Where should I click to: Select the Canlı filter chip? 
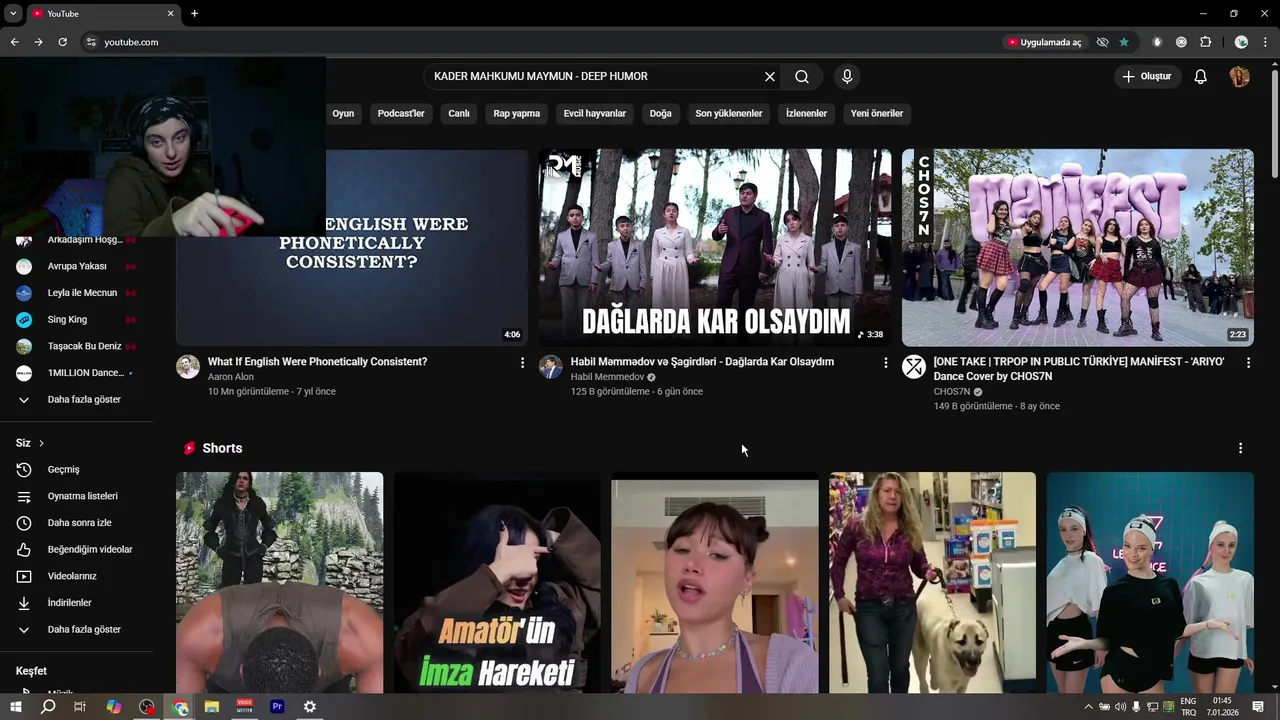(x=459, y=114)
